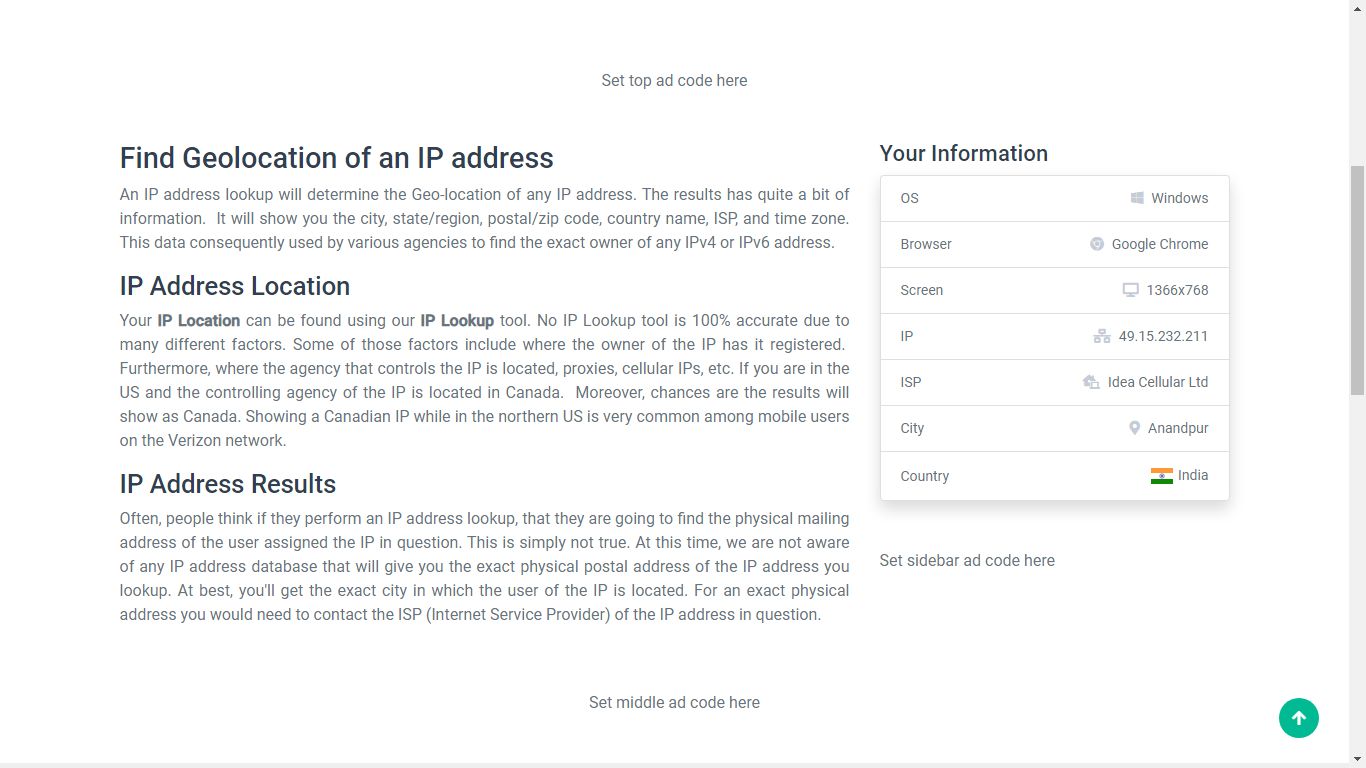Click the Google Chrome browser icon
Image resolution: width=1366 pixels, height=768 pixels.
pyautogui.click(x=1097, y=244)
